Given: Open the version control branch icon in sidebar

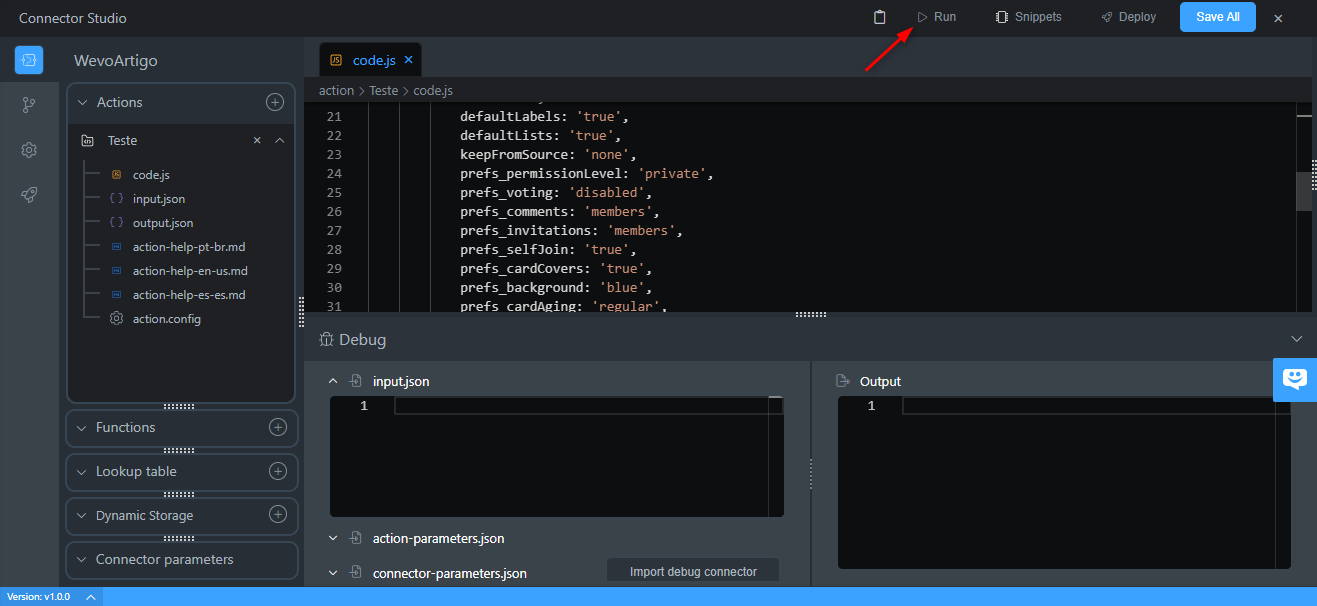Looking at the screenshot, I should pyautogui.click(x=28, y=104).
